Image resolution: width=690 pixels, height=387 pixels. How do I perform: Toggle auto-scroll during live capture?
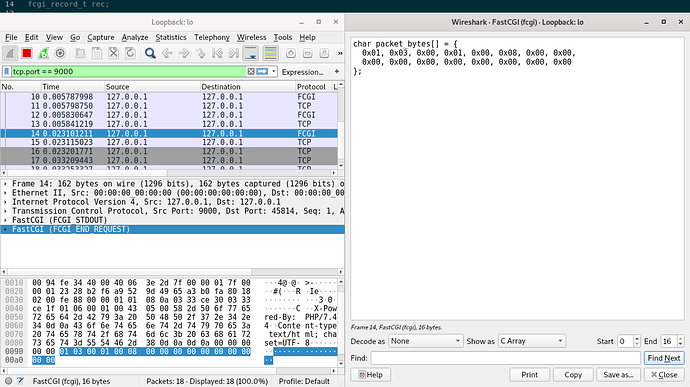coord(251,53)
